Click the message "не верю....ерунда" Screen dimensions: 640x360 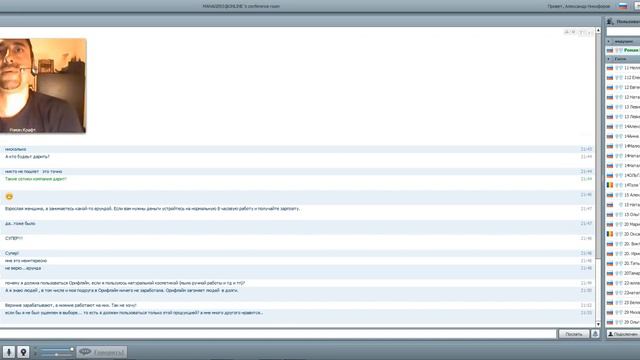[23, 268]
